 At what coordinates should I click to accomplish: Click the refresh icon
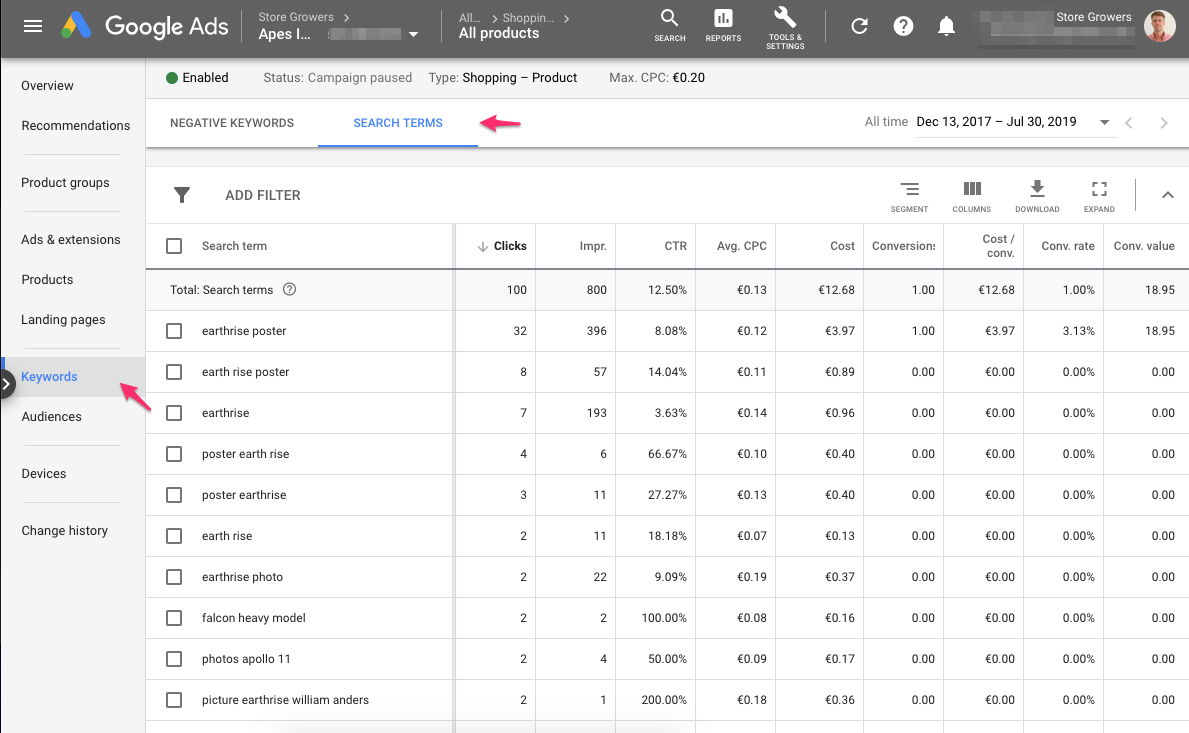[859, 27]
